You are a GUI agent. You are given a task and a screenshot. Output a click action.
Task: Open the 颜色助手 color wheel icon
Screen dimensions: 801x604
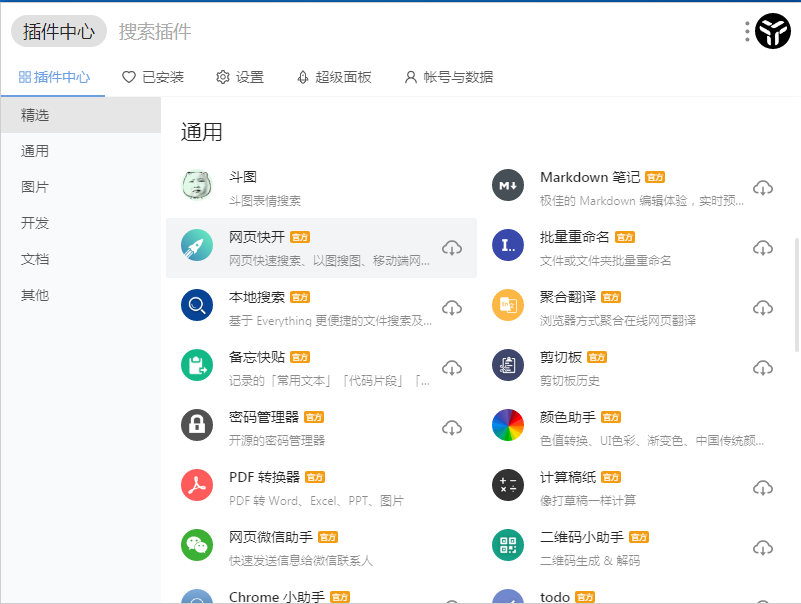click(508, 426)
